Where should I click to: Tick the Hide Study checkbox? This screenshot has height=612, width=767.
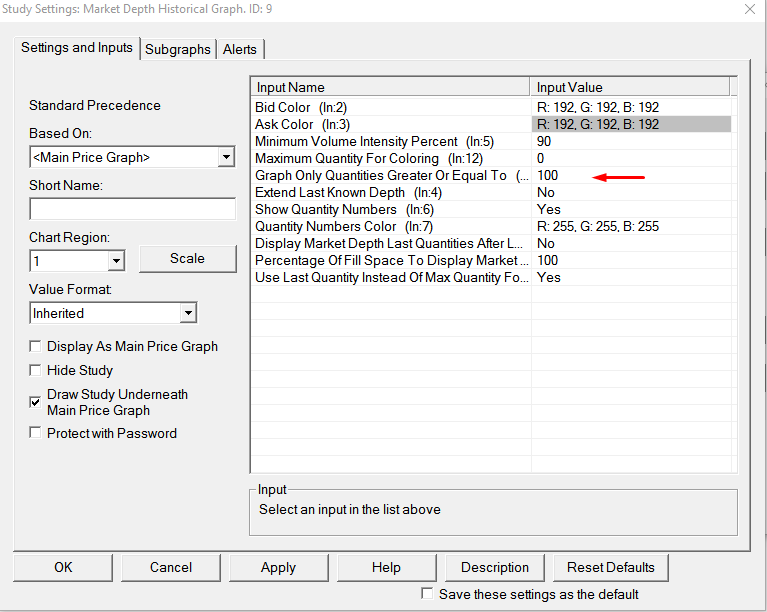click(x=35, y=370)
